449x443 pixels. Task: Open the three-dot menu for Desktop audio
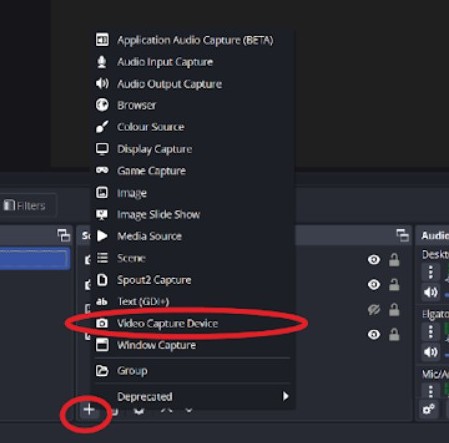tap(431, 272)
